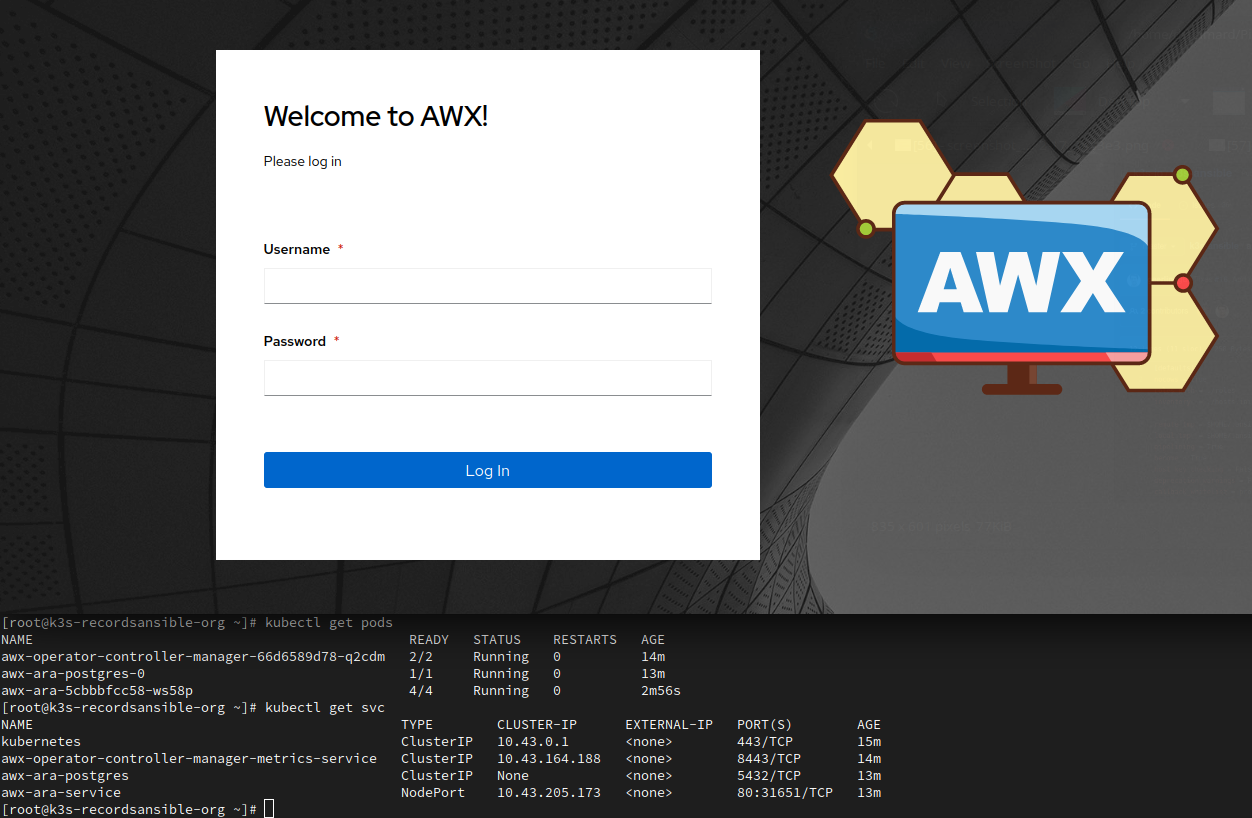Focus the Password input field
Image resolution: width=1252 pixels, height=818 pixels.
[487, 377]
